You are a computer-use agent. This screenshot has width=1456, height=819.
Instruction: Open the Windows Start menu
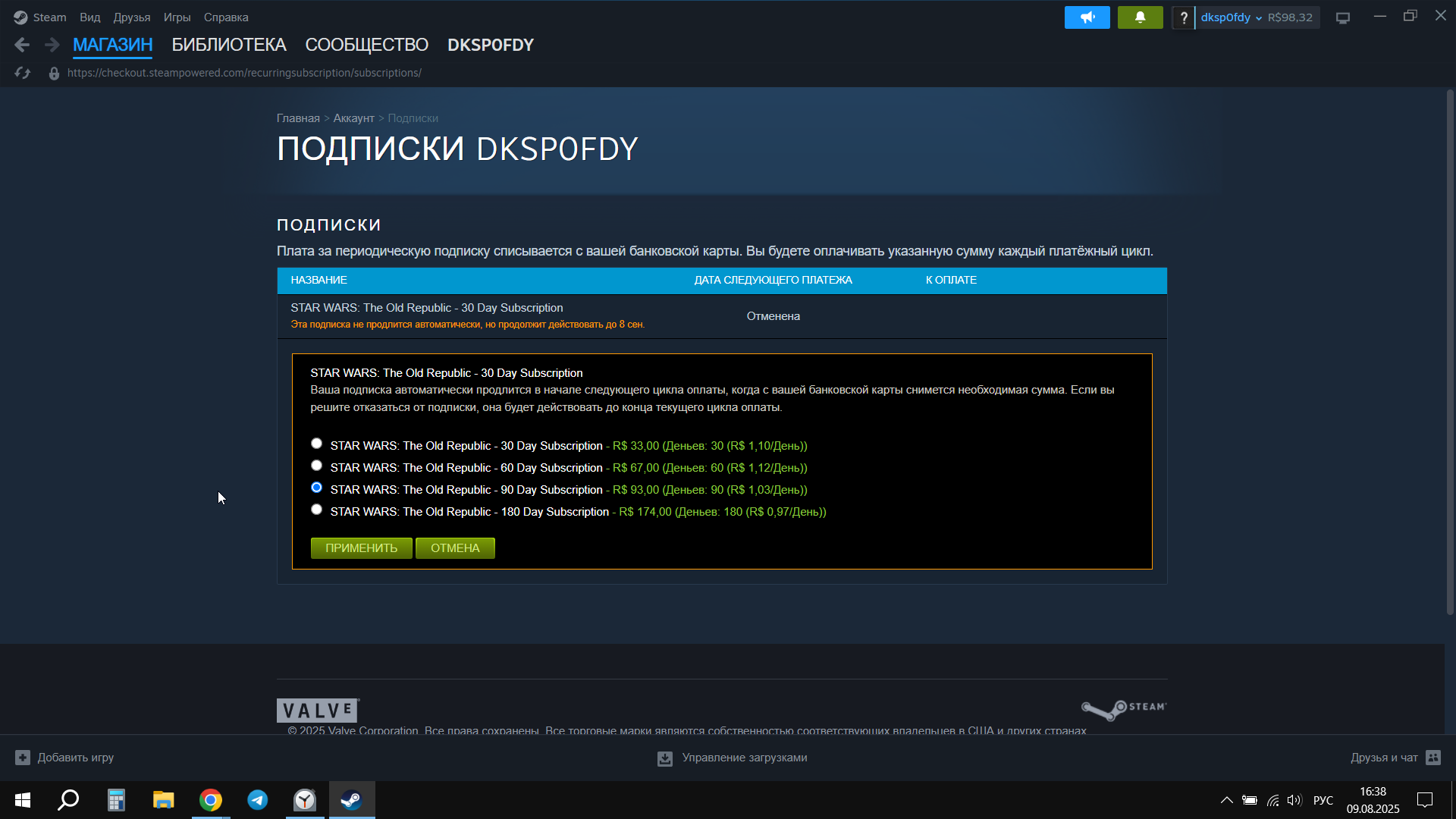23,800
